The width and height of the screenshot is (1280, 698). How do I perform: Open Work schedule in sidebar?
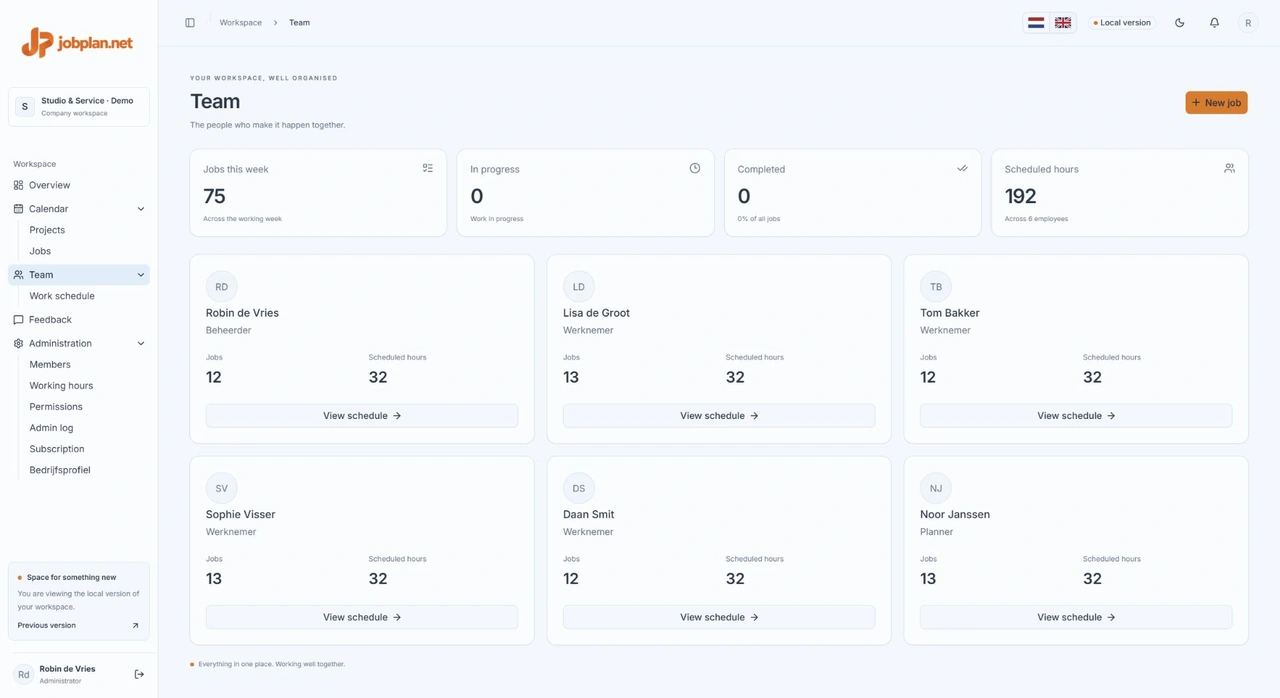tap(62, 296)
